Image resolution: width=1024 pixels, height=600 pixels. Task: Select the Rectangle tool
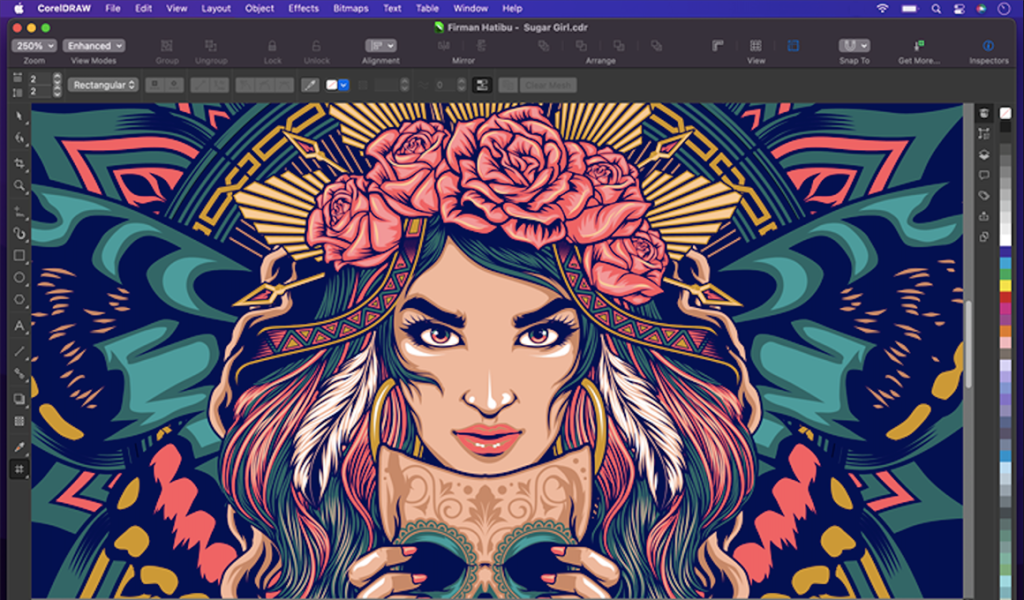[19, 255]
